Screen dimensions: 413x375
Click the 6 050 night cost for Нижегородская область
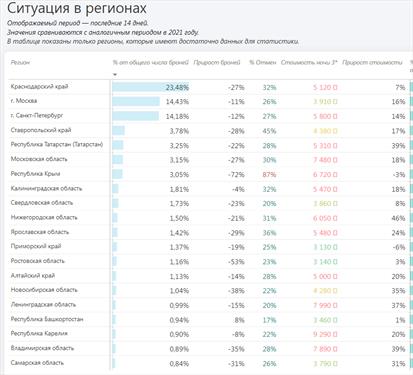(325, 218)
